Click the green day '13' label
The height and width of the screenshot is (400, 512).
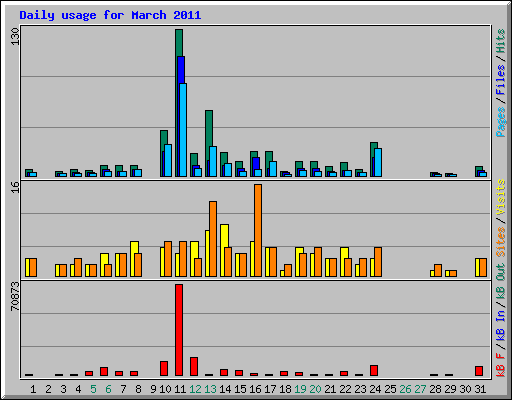(x=210, y=389)
